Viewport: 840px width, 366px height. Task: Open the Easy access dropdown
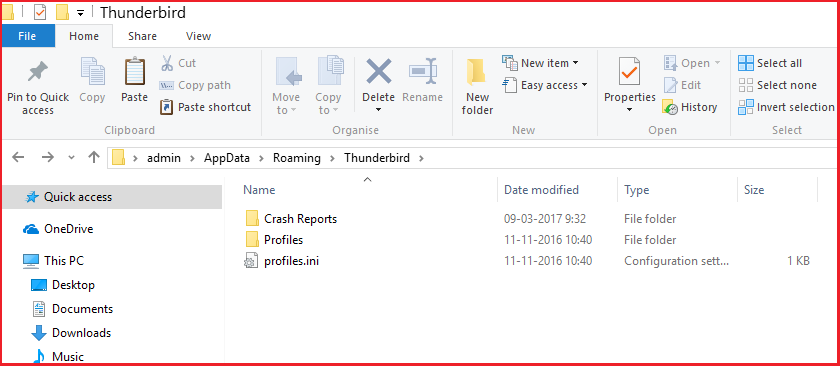(545, 85)
